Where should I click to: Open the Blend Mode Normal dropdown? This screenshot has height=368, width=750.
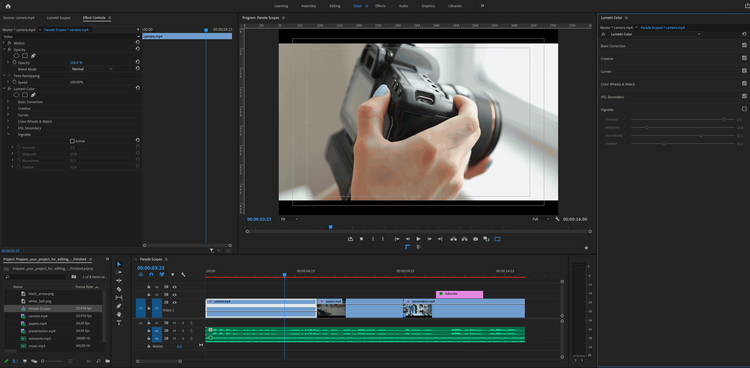92,69
